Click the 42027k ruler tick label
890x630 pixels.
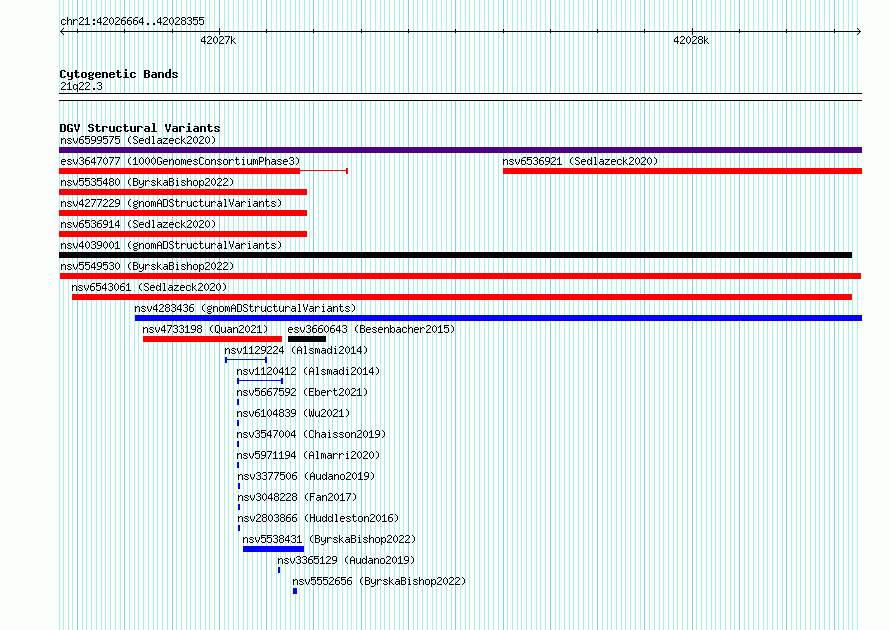[218, 40]
